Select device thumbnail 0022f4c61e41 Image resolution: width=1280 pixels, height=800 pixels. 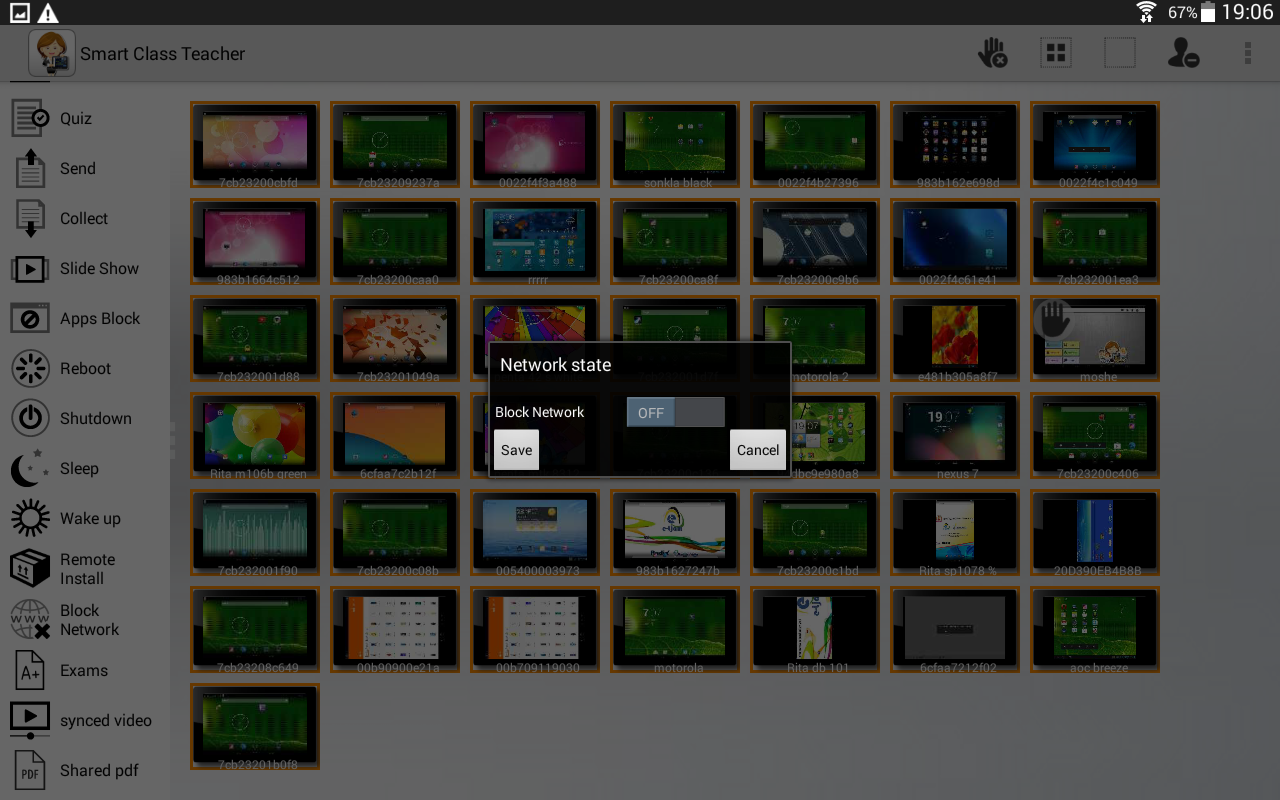(955, 241)
